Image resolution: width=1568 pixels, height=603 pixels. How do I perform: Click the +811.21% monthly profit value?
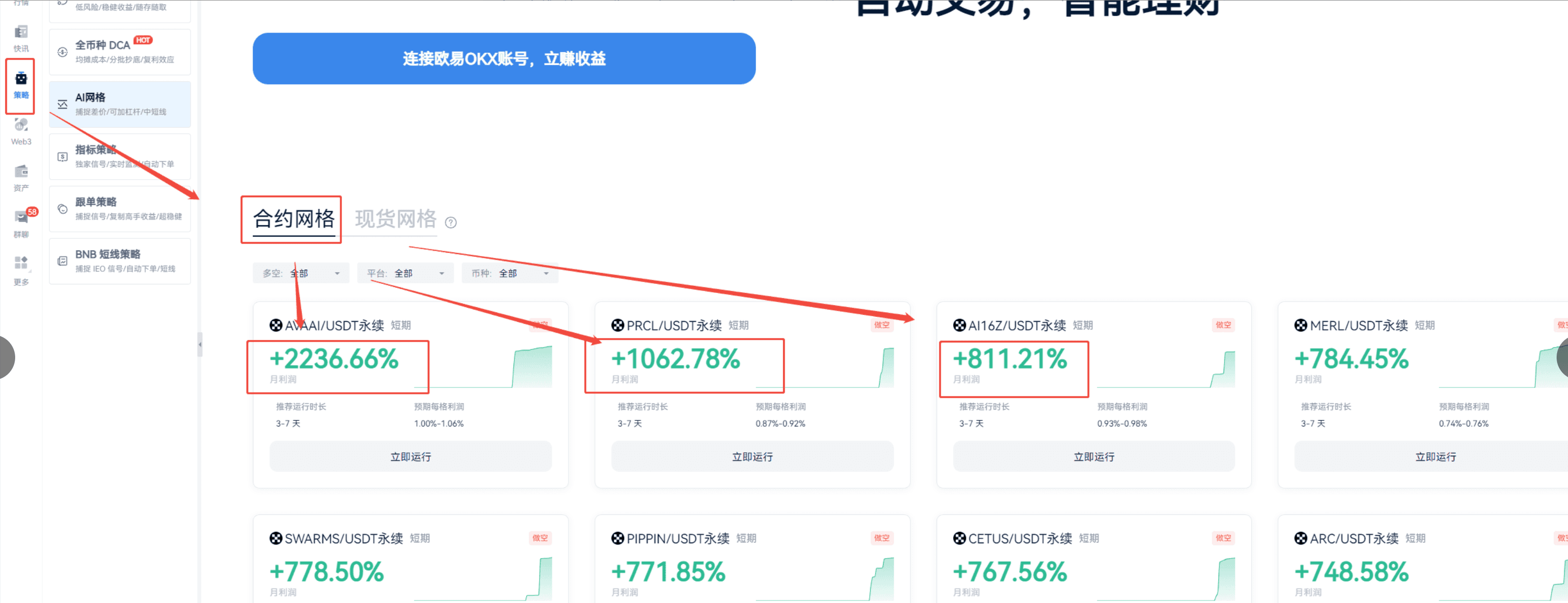pyautogui.click(x=1010, y=359)
